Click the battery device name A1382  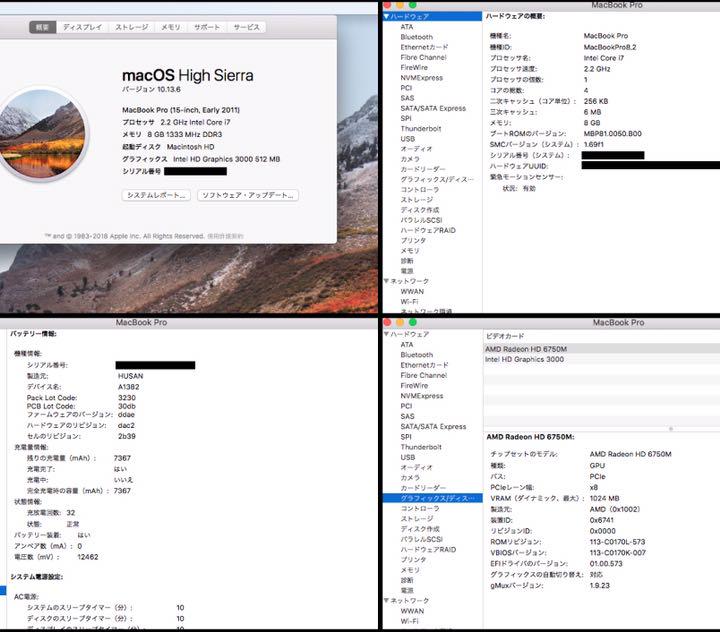click(129, 387)
